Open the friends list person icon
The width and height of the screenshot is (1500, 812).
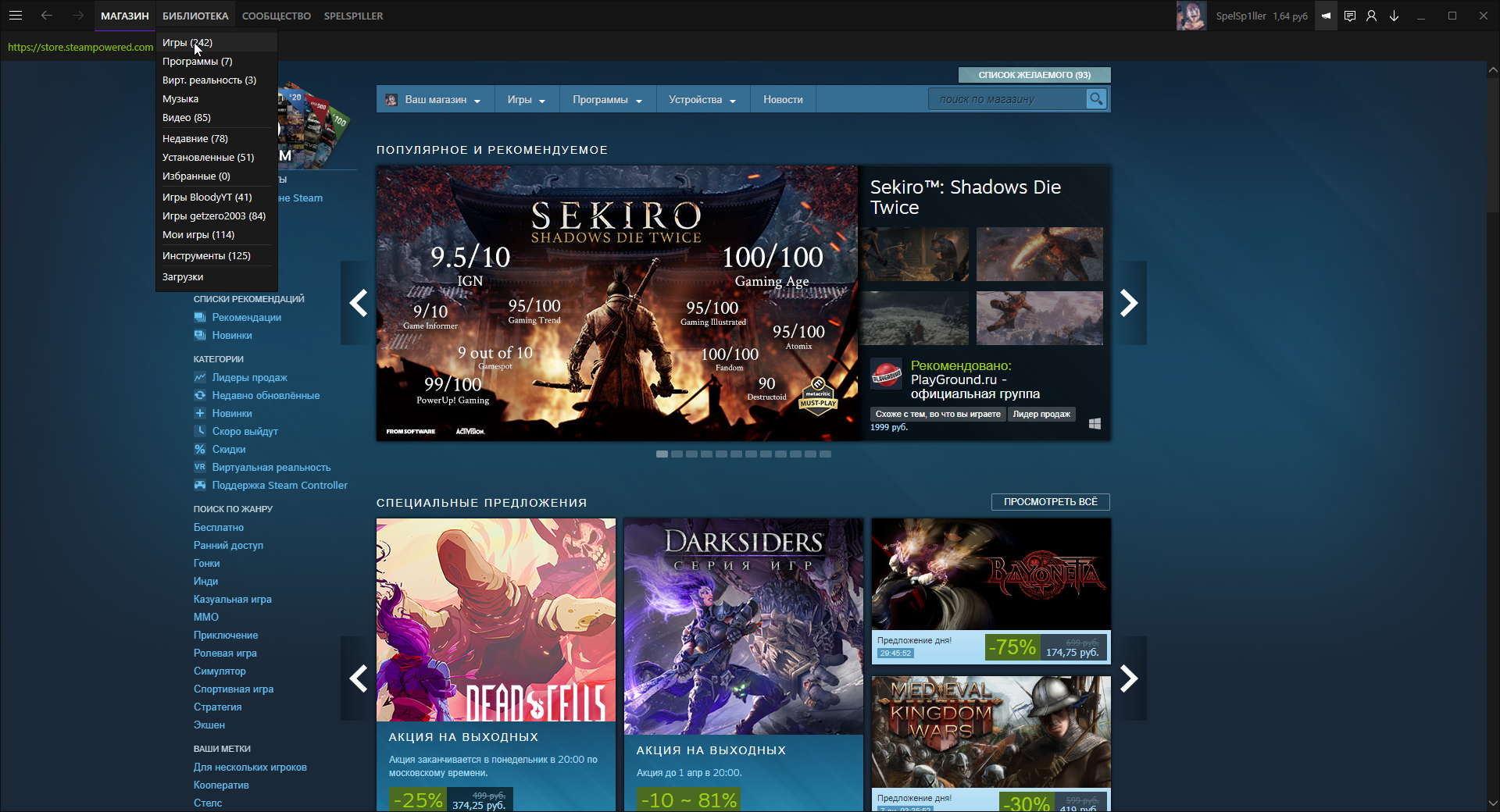point(1371,16)
